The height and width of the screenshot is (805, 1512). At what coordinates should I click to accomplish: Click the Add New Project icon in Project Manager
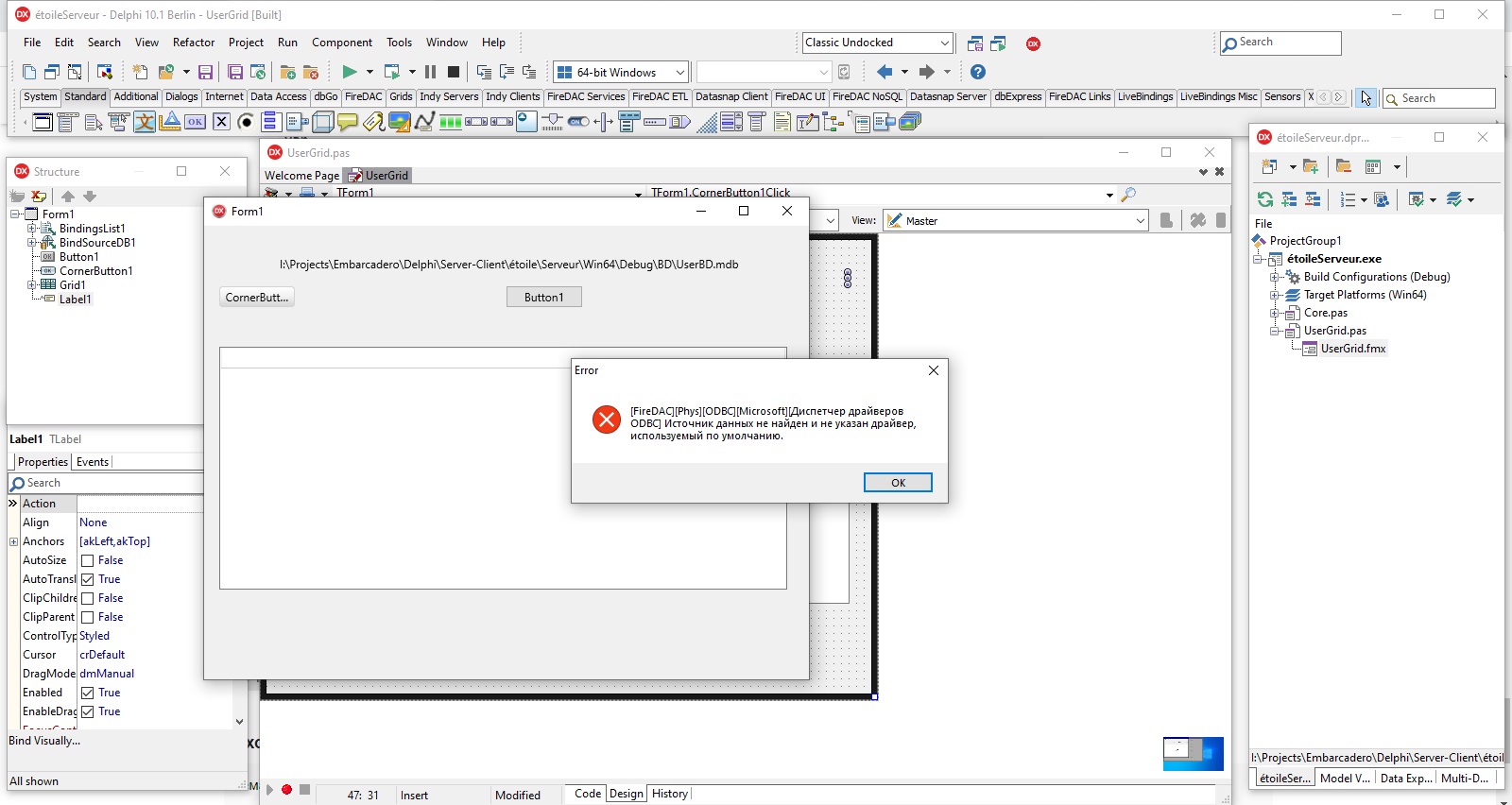1270,166
